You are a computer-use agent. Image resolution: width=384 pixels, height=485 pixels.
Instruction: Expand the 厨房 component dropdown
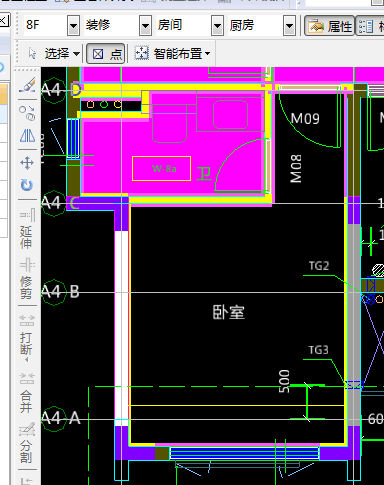[289, 25]
